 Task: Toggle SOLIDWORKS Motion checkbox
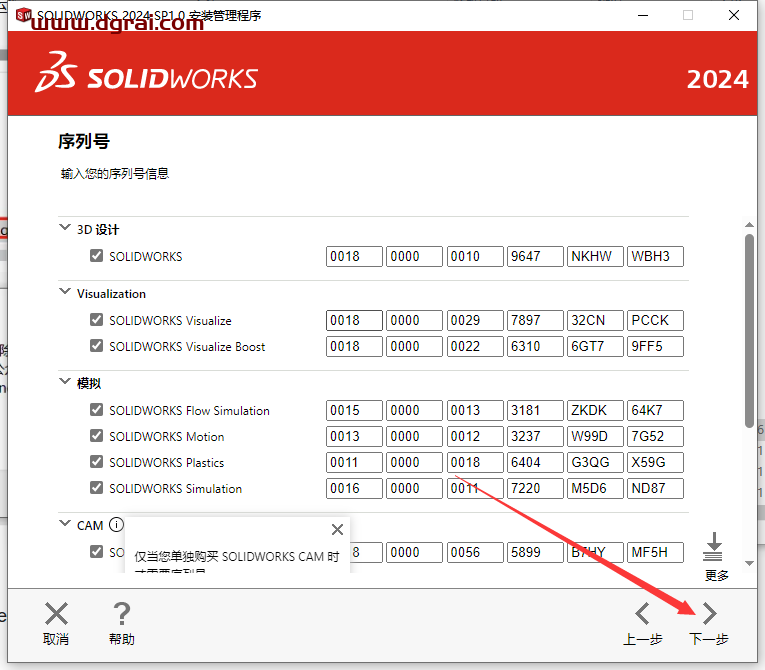pyautogui.click(x=96, y=435)
